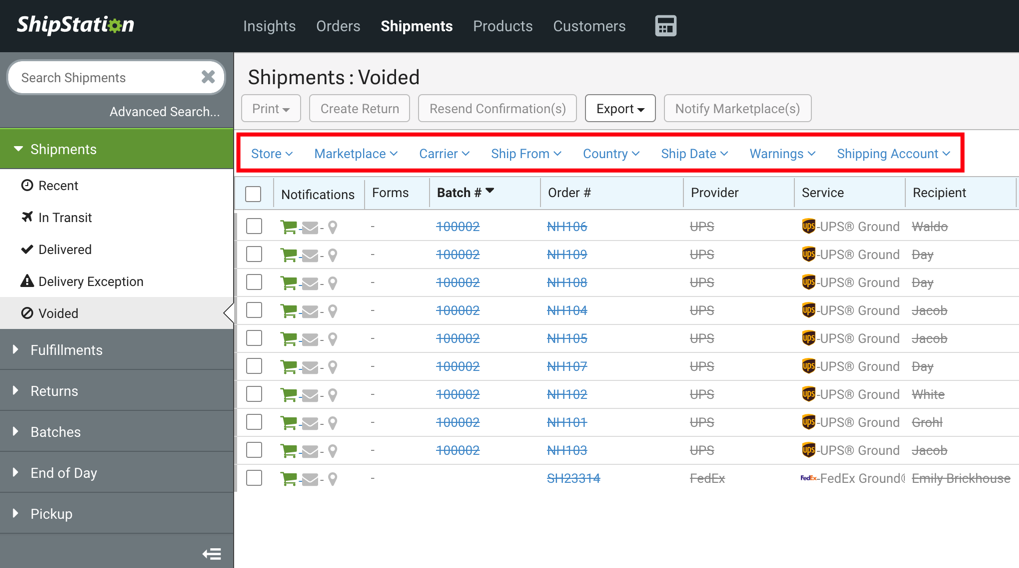Check the box for order NH105
The width and height of the screenshot is (1019, 568).
click(254, 338)
